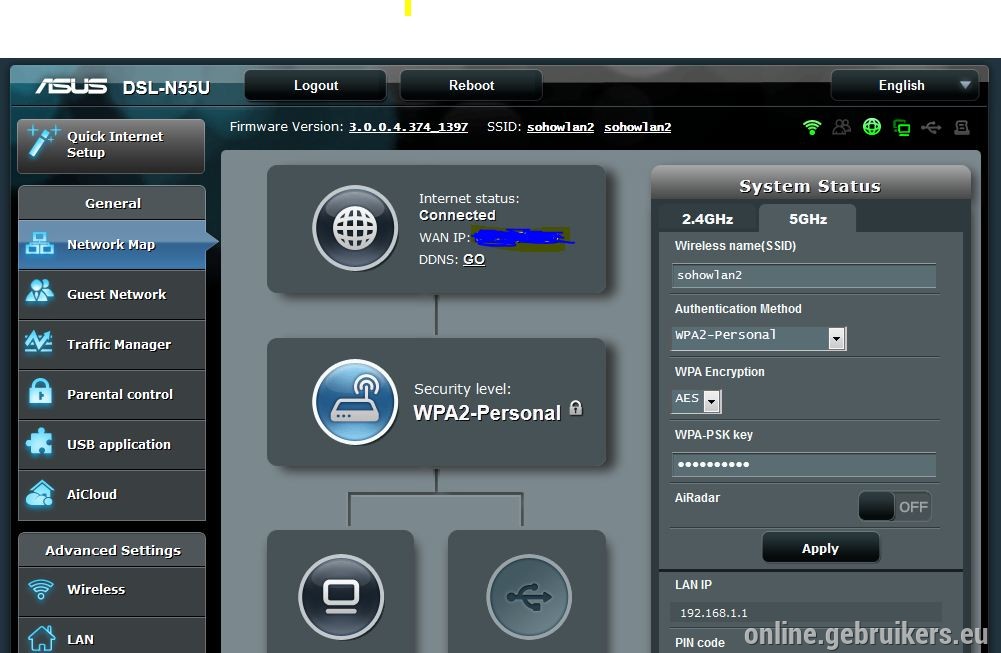Click the first sohowlan2 SSID link

tap(561, 127)
